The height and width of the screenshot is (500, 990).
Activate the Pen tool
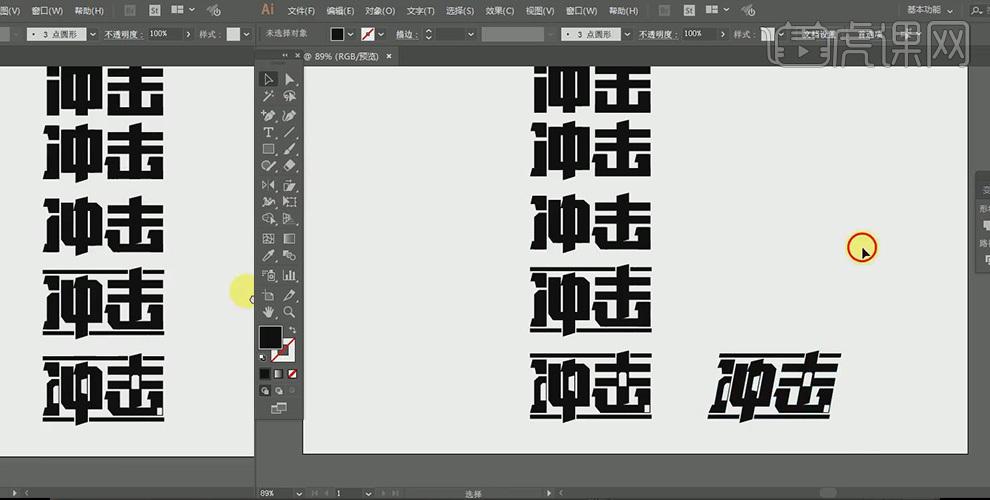click(268, 115)
